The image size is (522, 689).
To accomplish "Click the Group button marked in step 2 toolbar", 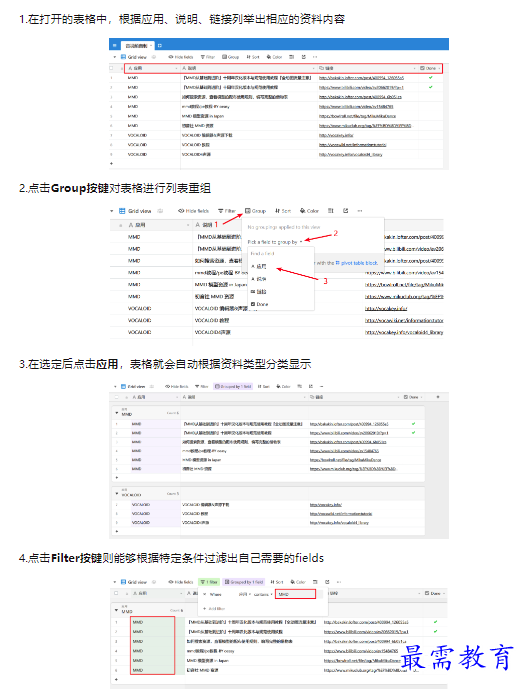I will pyautogui.click(x=255, y=211).
